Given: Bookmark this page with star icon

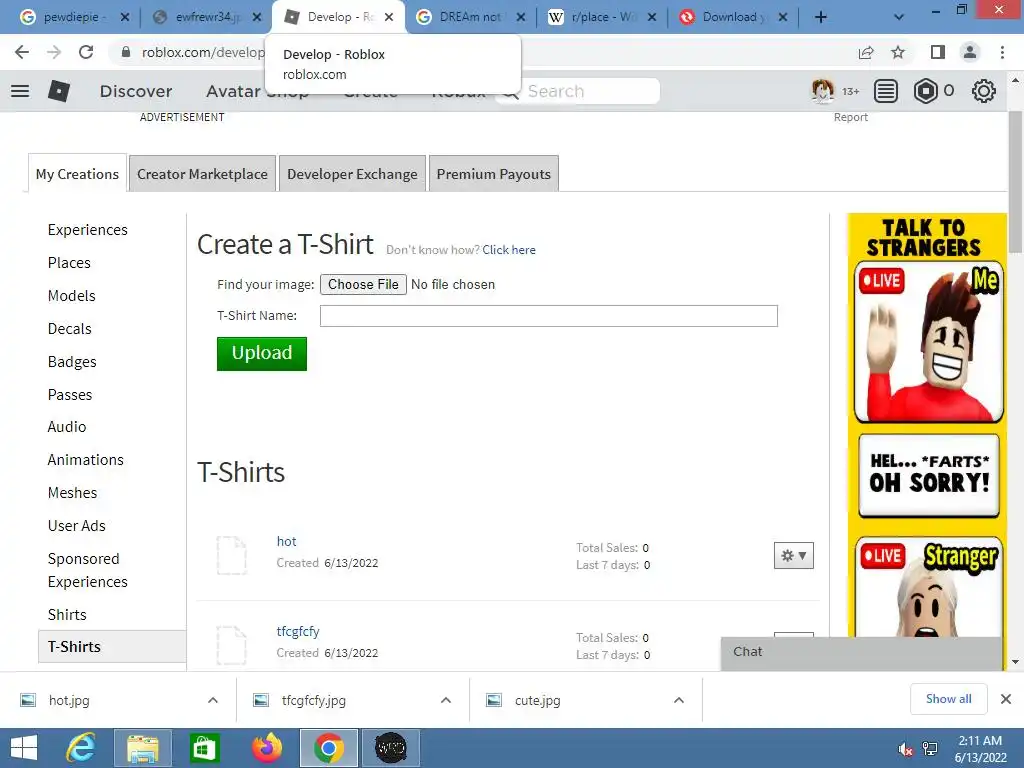Looking at the screenshot, I should point(898,52).
